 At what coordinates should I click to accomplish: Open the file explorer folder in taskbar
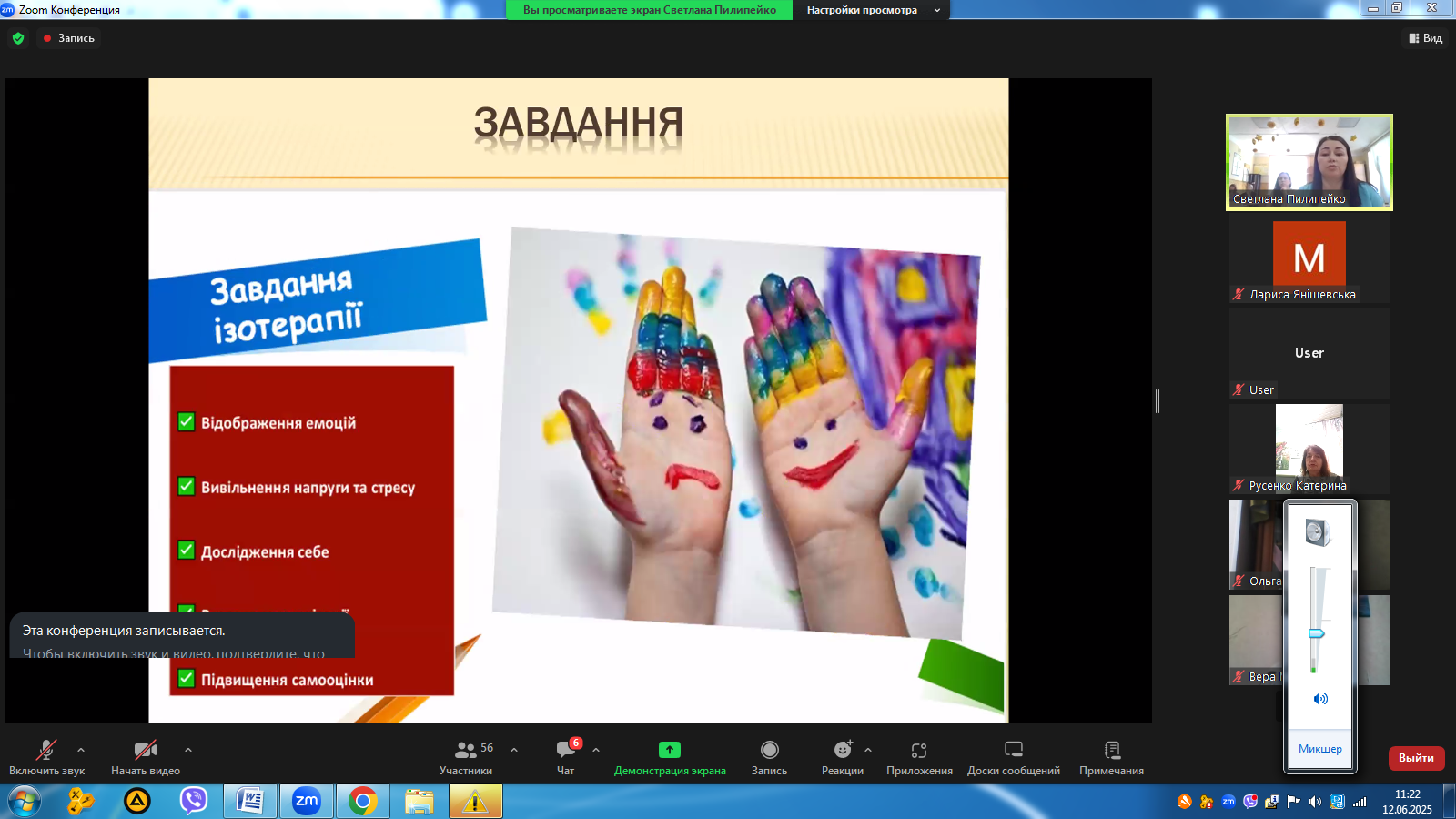pos(420,801)
